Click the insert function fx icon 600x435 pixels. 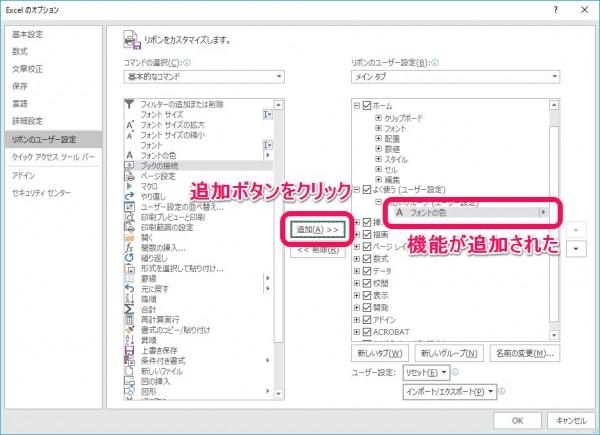tap(129, 248)
